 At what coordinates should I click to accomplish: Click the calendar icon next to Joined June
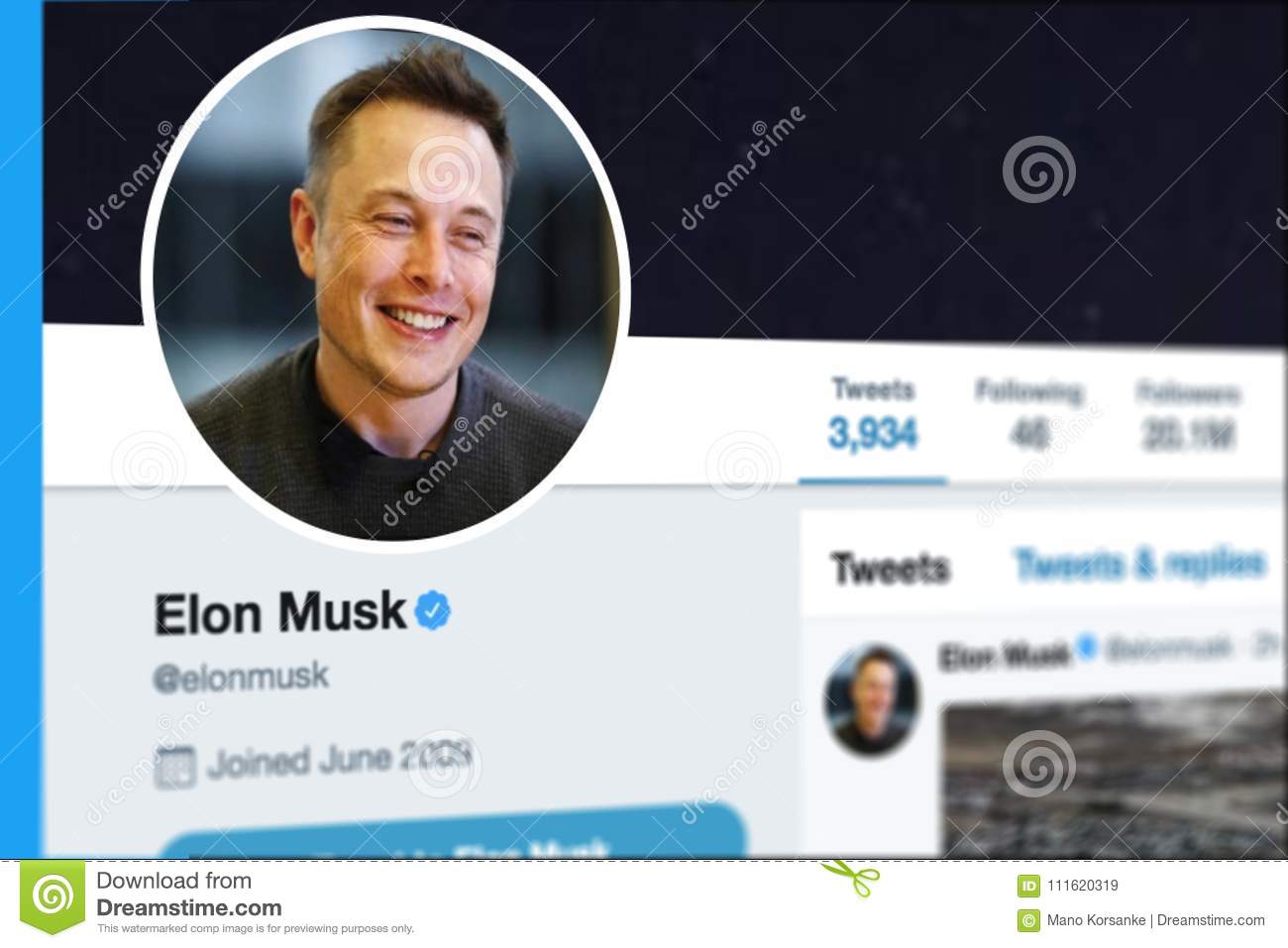click(x=175, y=765)
